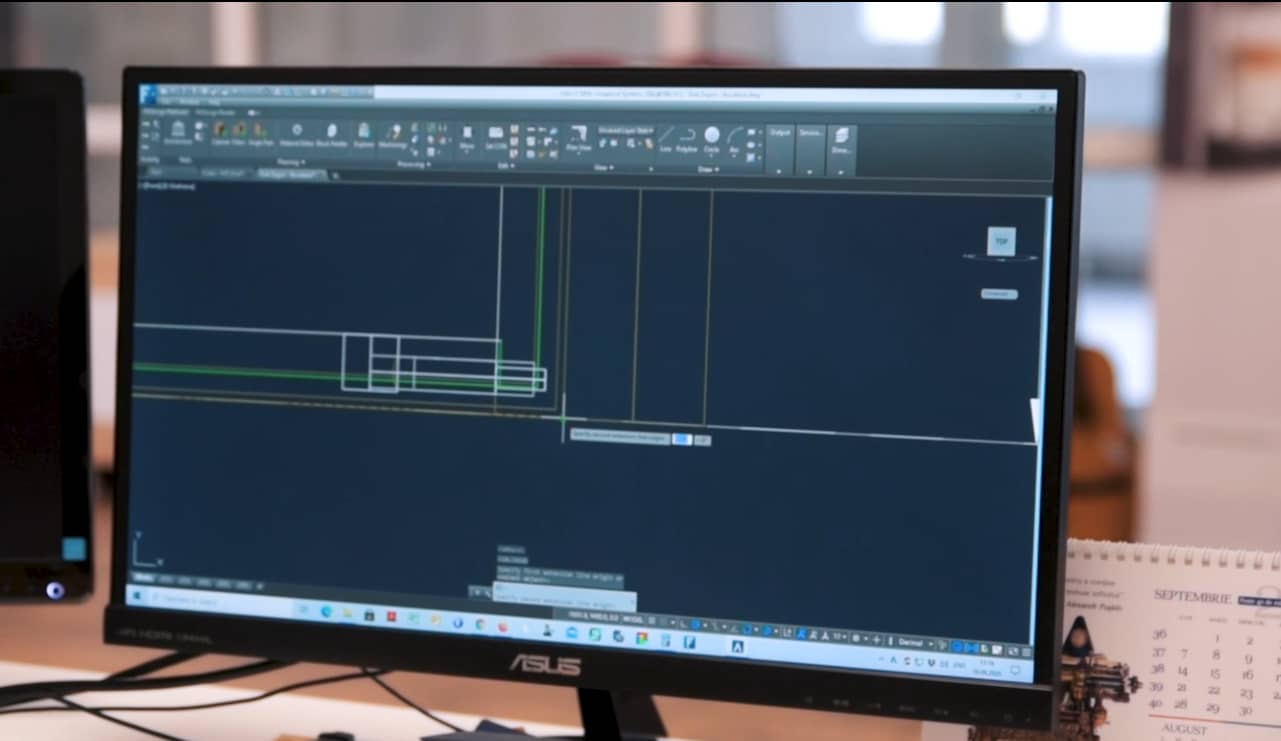Click the MODEL status bar button
Viewport: 1281px width, 741px height.
point(635,618)
